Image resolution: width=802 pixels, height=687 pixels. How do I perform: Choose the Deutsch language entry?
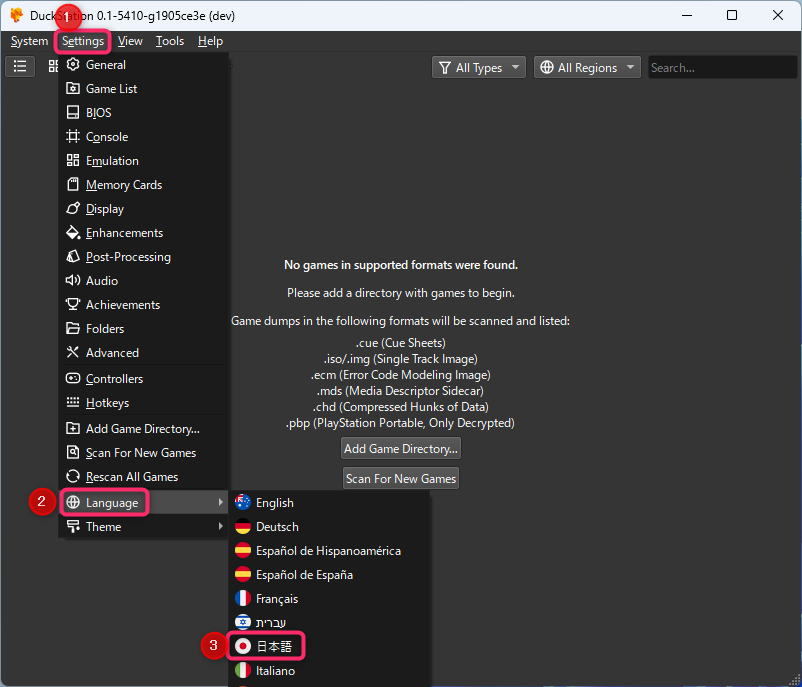(329, 527)
